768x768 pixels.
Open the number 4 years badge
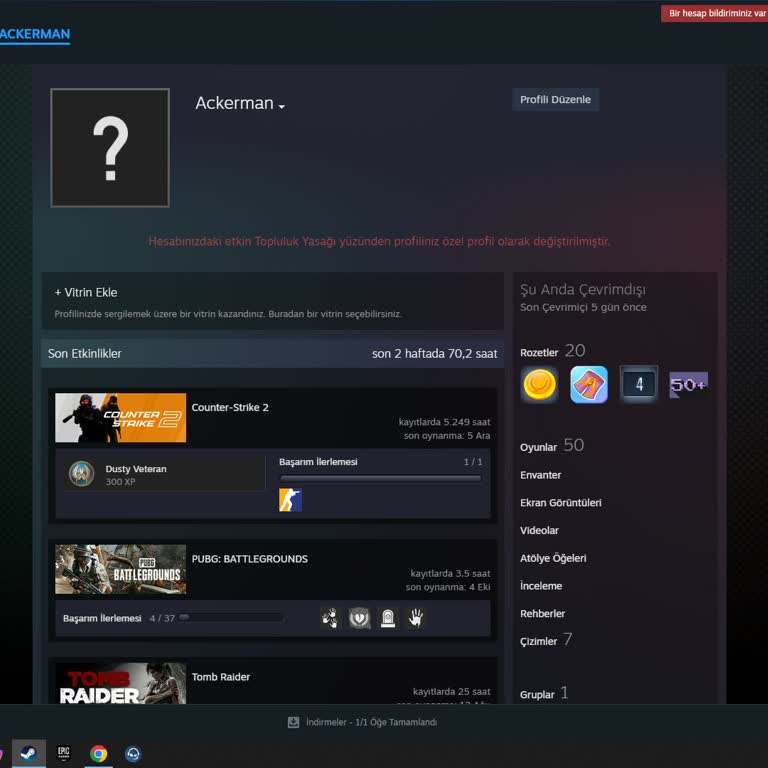[x=639, y=384]
